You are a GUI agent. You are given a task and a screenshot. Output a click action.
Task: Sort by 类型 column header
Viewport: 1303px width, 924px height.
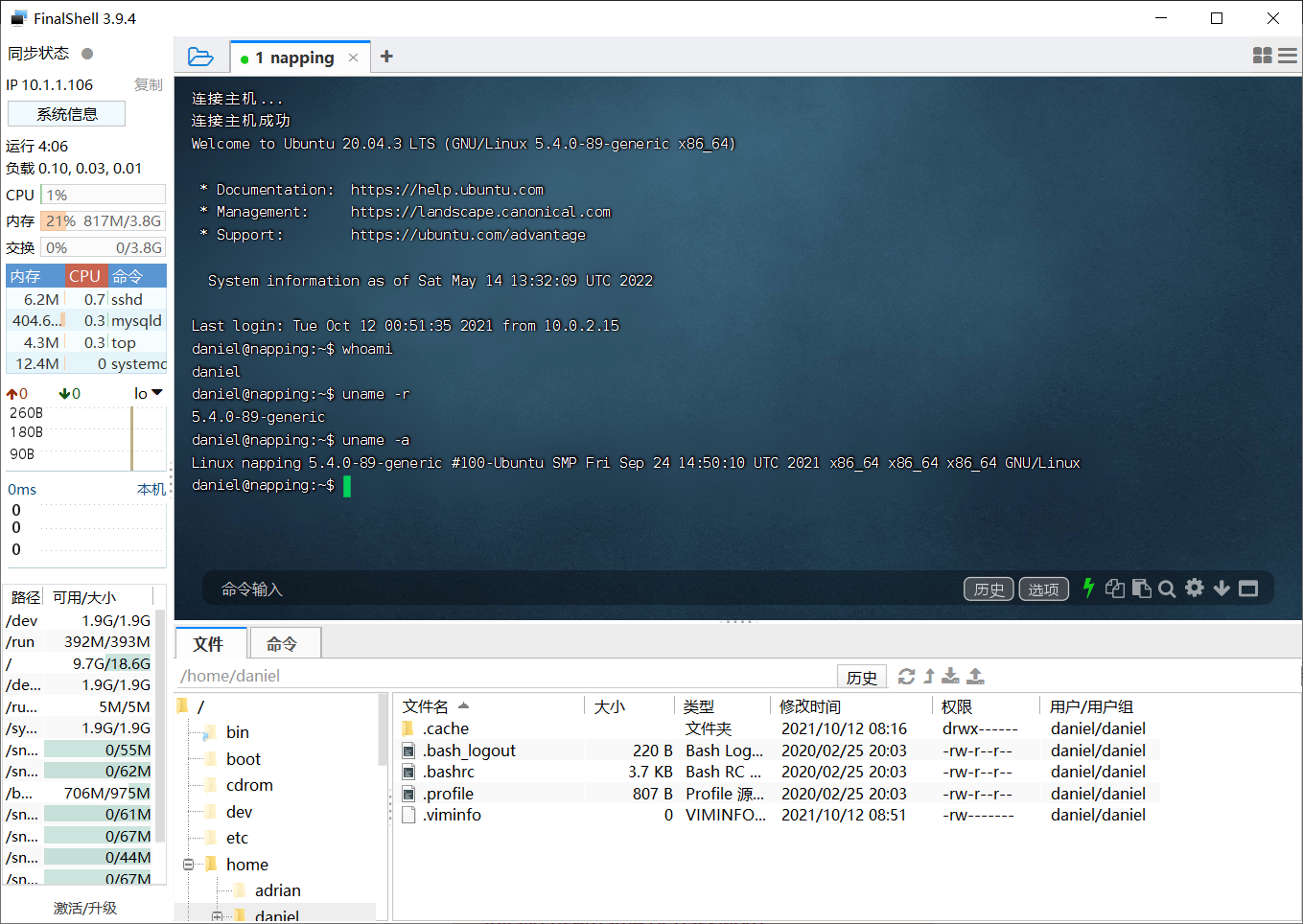coord(722,706)
